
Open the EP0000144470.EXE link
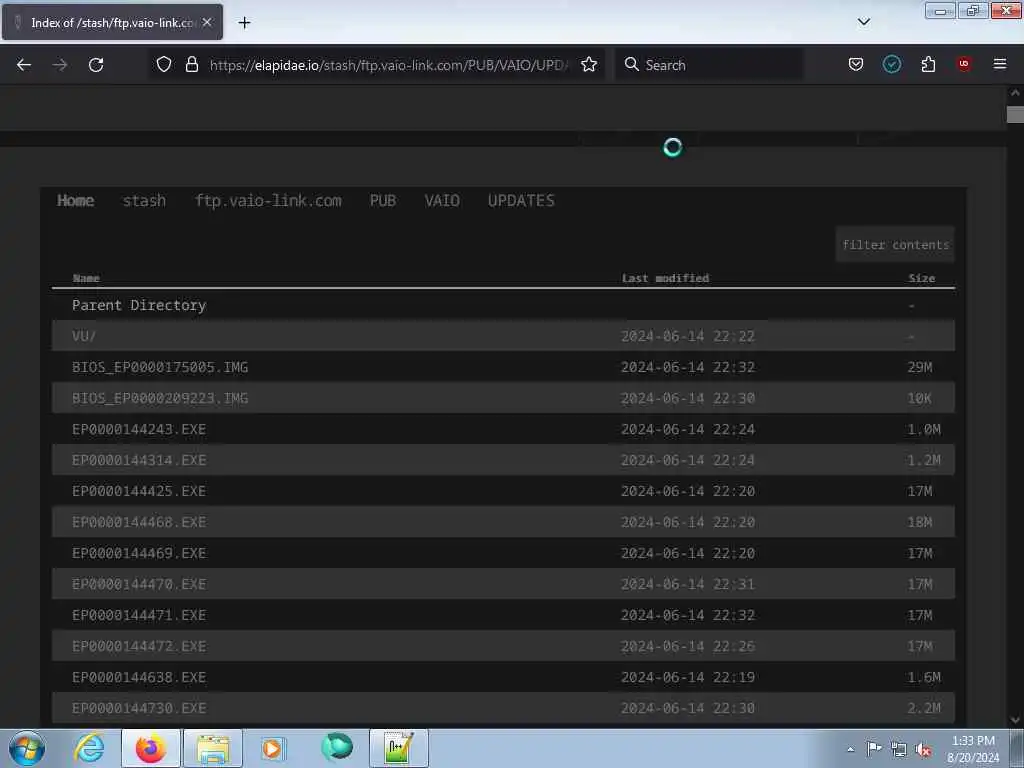139,584
